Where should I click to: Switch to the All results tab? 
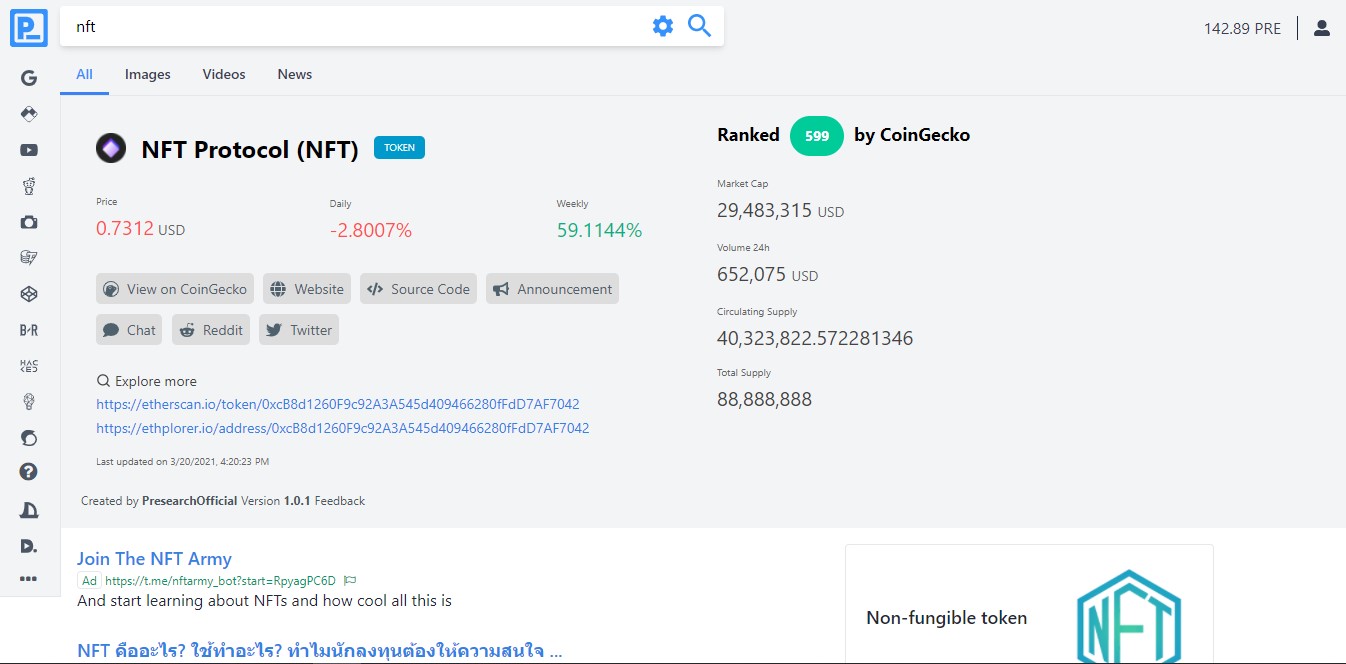tap(84, 74)
